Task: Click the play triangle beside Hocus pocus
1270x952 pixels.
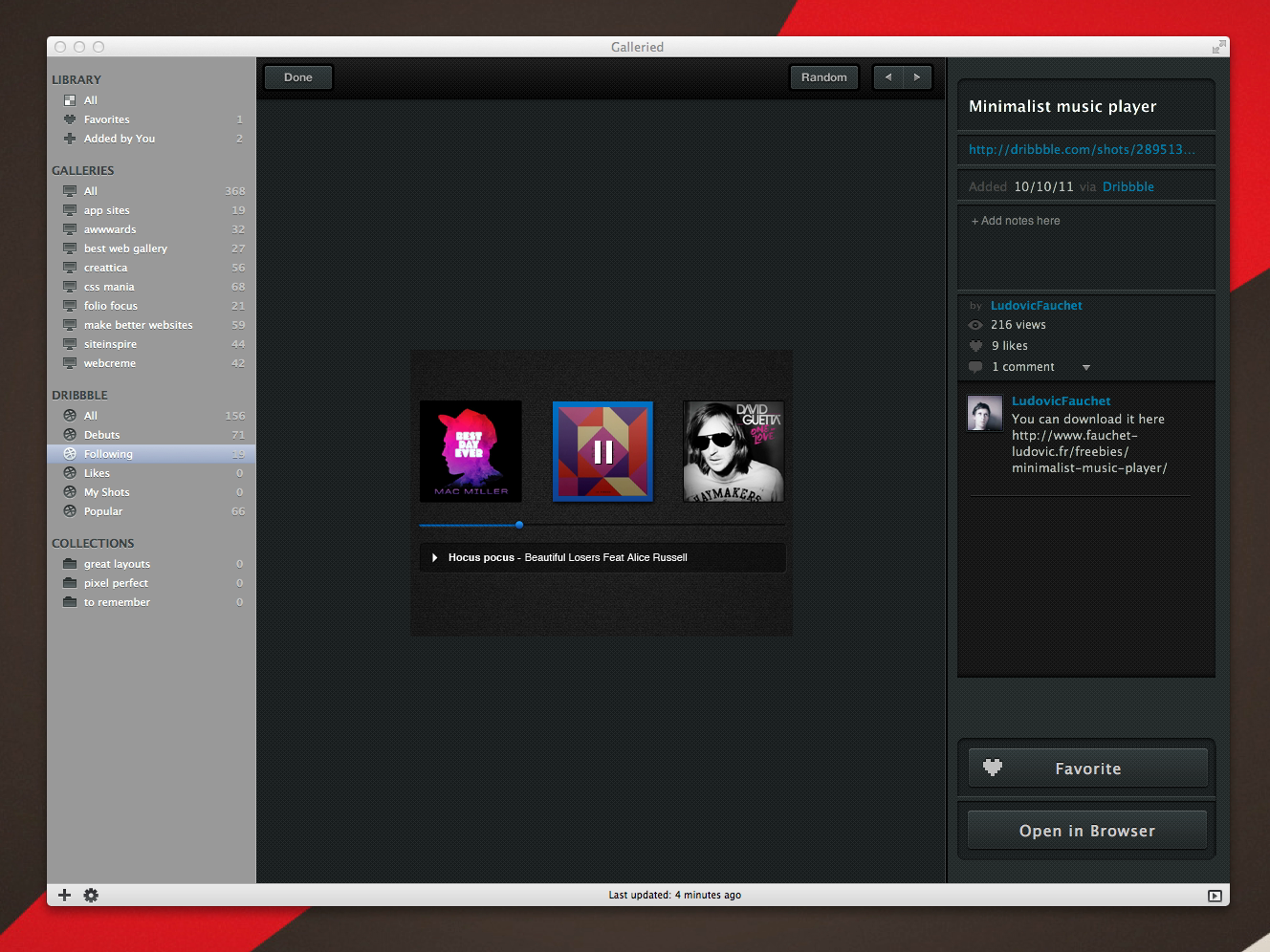Action: (x=434, y=557)
